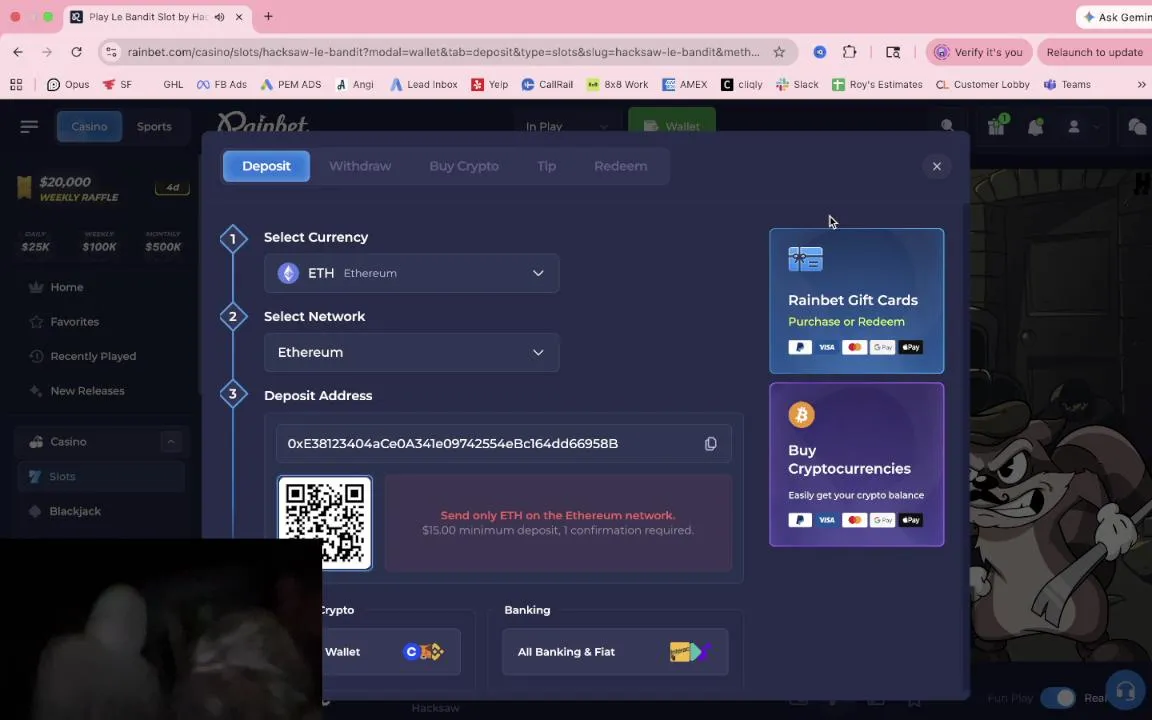This screenshot has height=720, width=1152.
Task: Open the Rainbet Gift Cards card
Action: coord(856,301)
